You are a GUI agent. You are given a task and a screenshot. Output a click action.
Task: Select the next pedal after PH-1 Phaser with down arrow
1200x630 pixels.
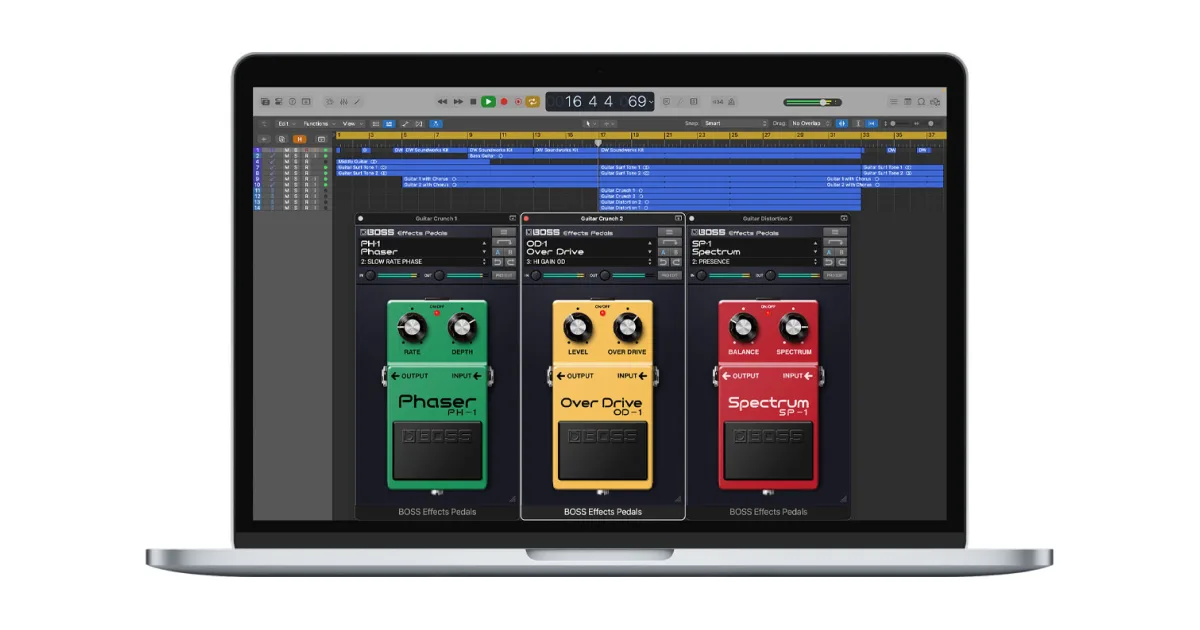tap(484, 252)
